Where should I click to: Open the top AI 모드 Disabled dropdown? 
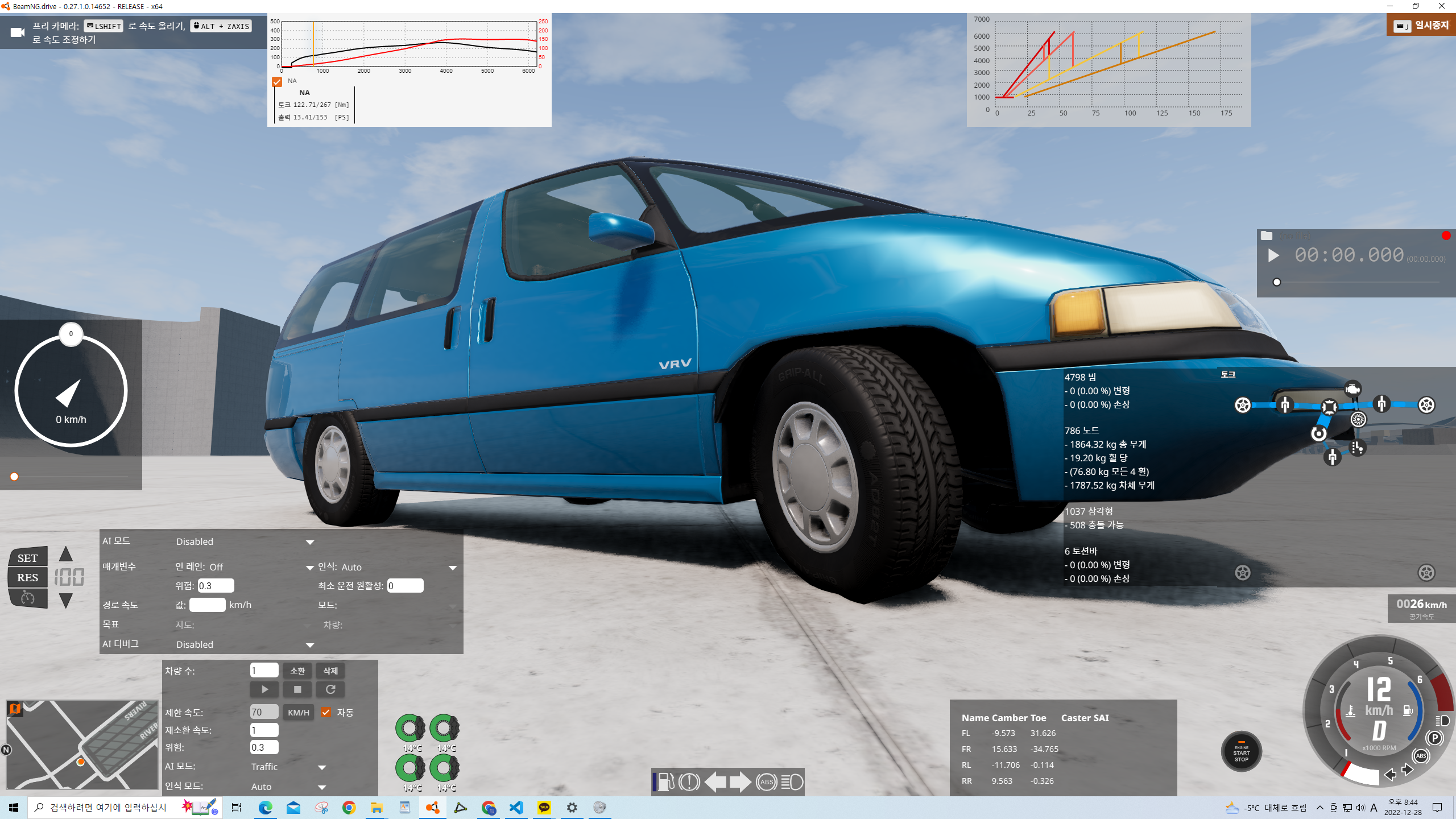pos(245,541)
